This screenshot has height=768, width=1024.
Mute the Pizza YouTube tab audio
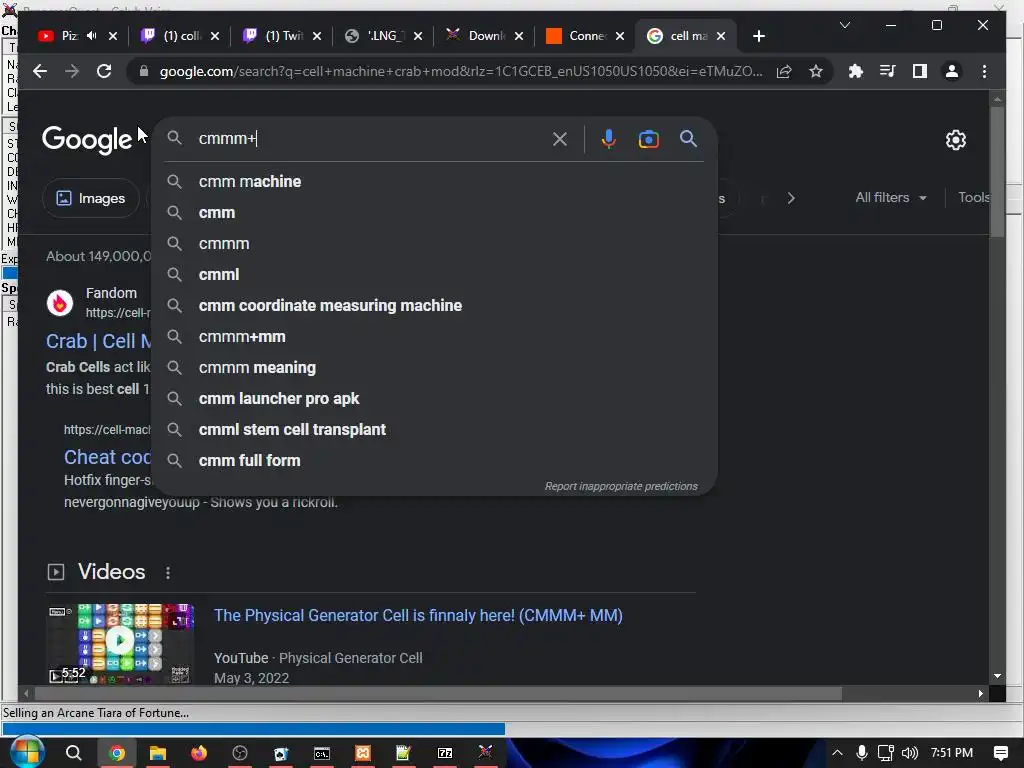click(x=91, y=35)
